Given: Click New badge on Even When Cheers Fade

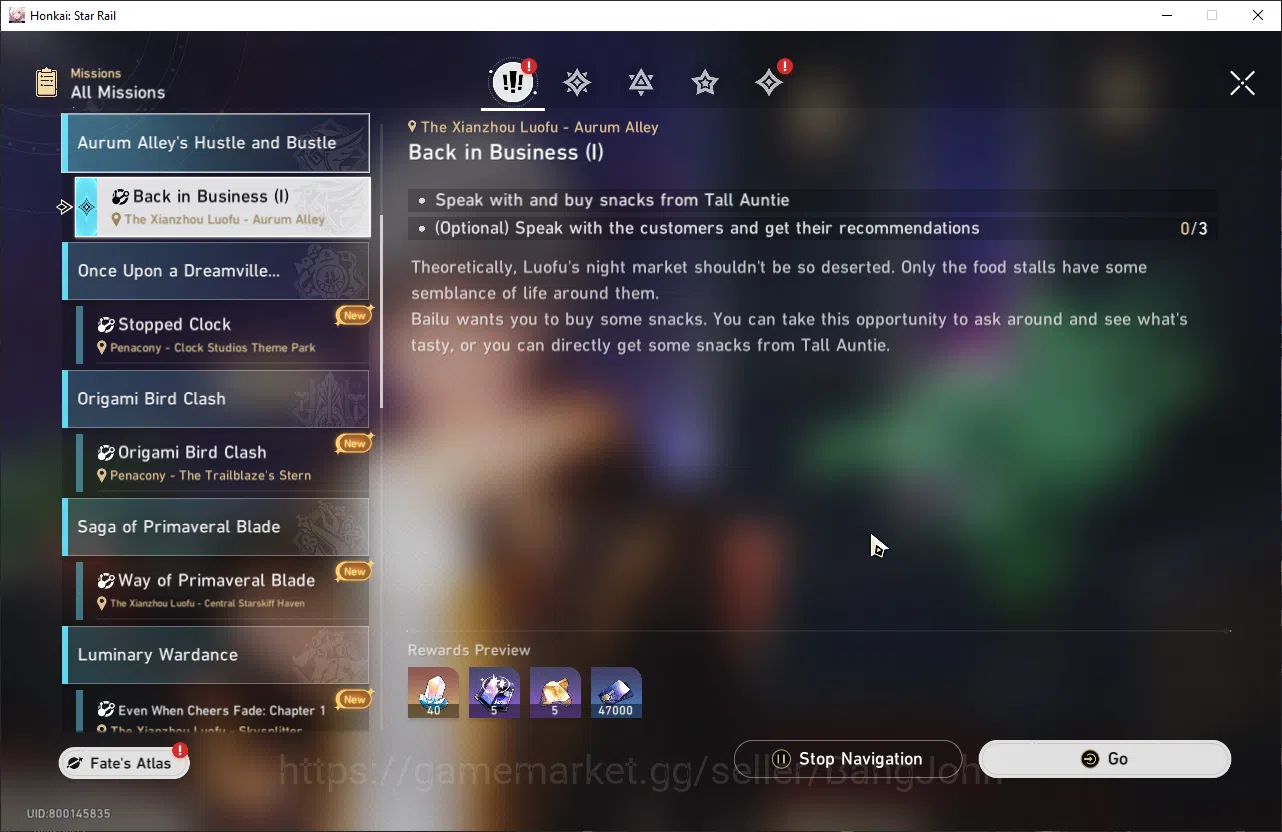Looking at the screenshot, I should [x=354, y=699].
